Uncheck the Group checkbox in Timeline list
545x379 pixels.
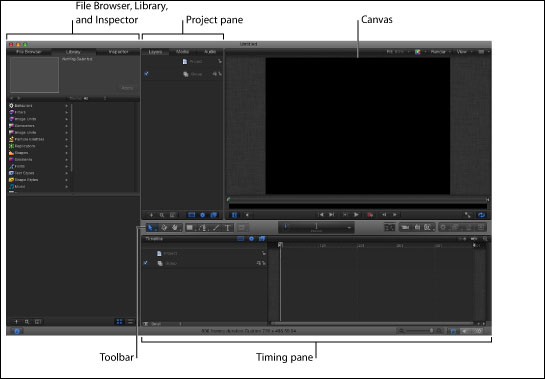(146, 263)
